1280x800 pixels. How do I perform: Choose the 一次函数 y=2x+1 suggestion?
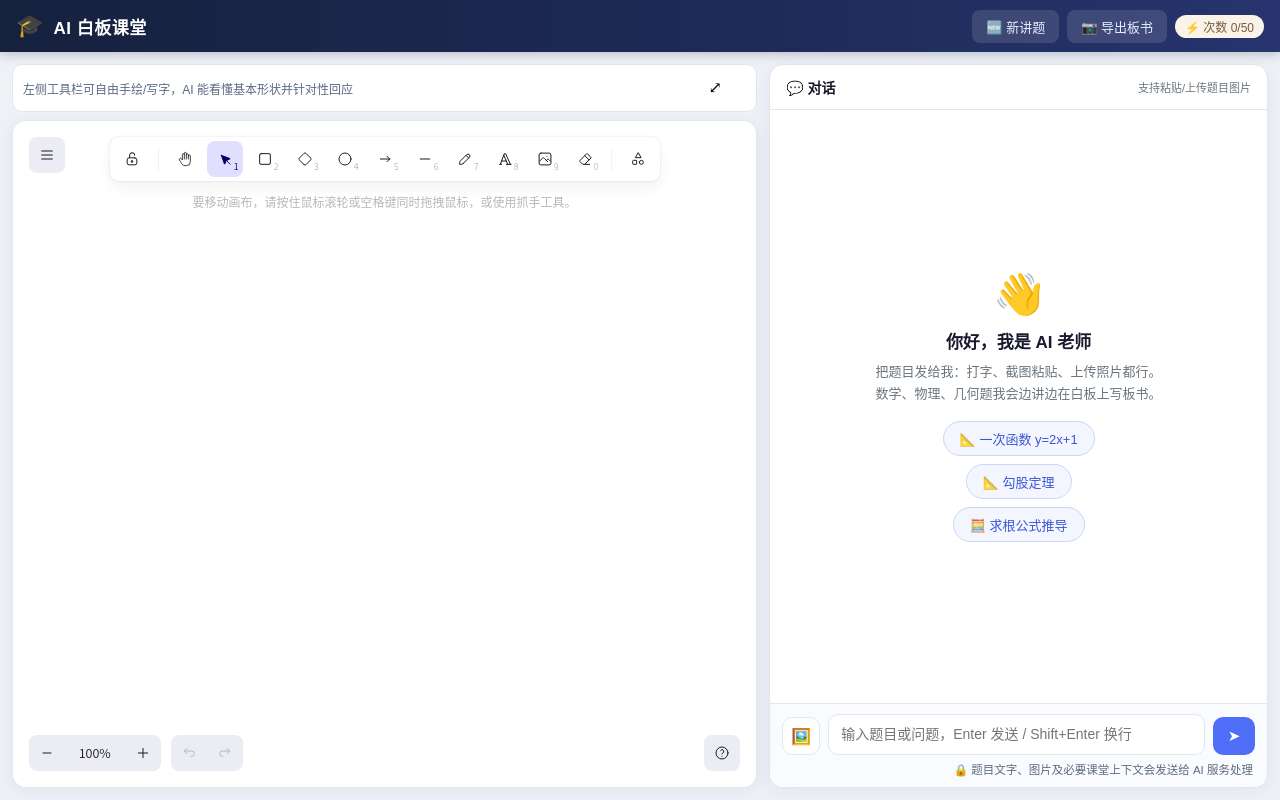coord(1019,439)
